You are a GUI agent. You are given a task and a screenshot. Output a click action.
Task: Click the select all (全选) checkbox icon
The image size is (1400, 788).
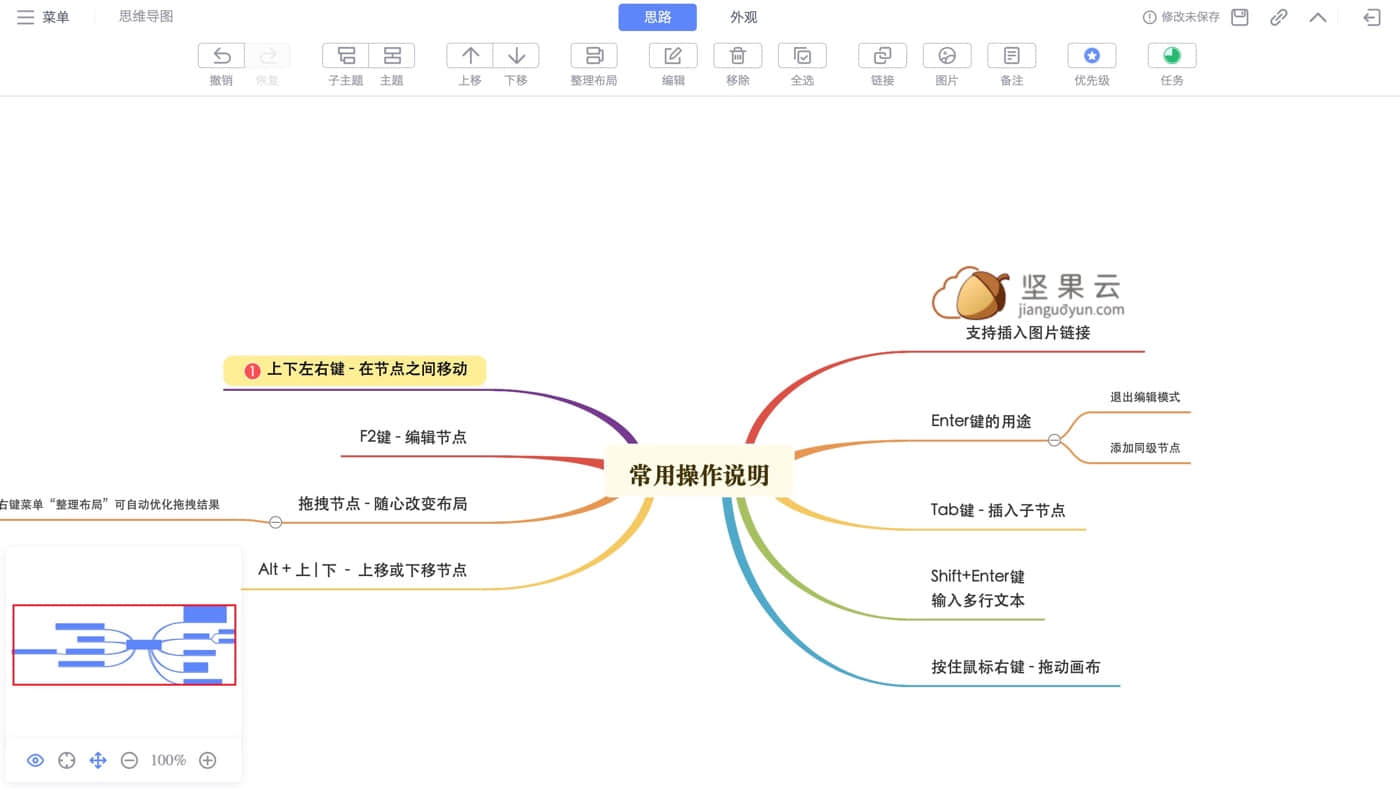tap(802, 56)
